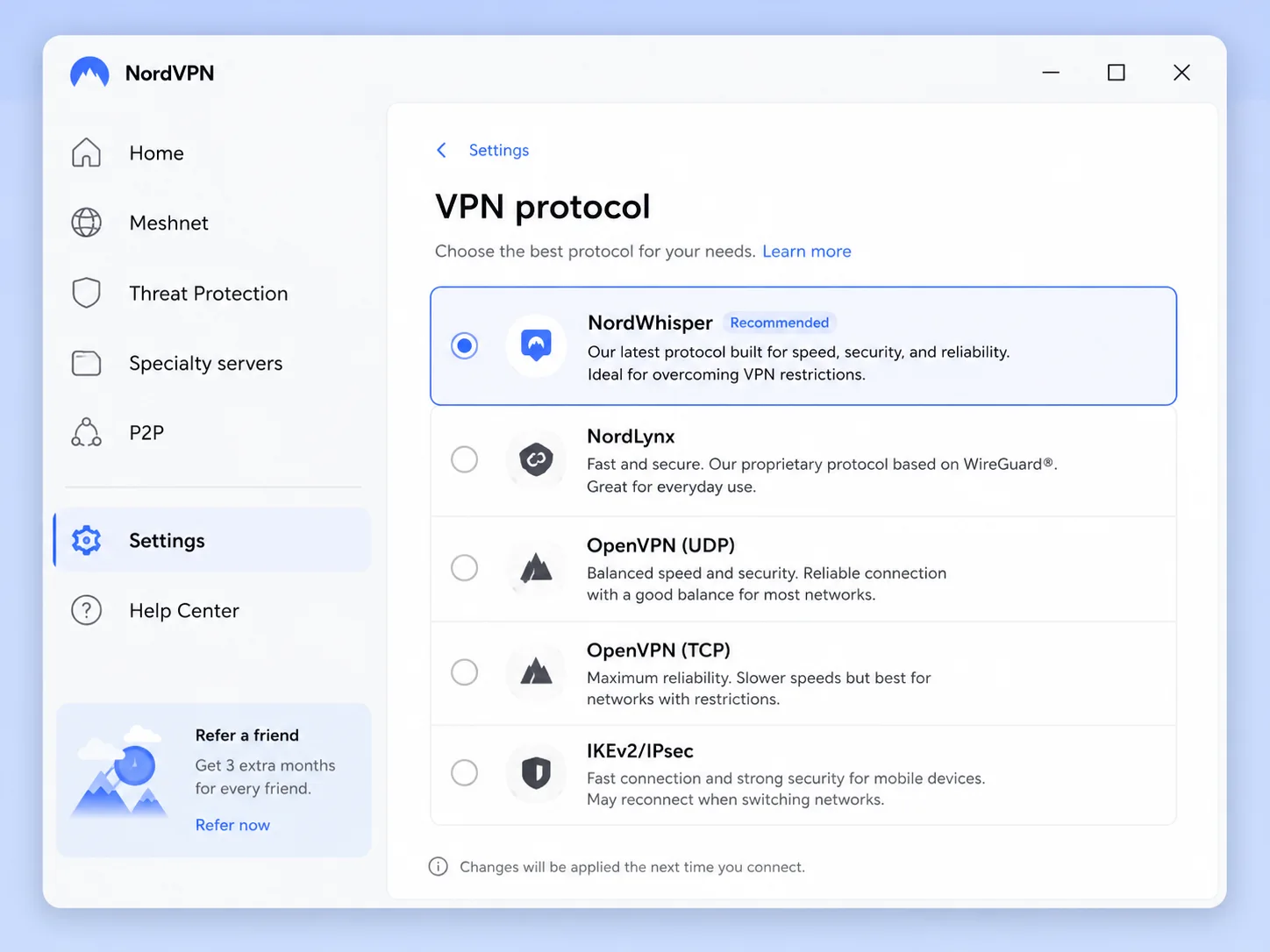The image size is (1270, 952).
Task: Open the Help Center sidebar item
Action: [213, 610]
